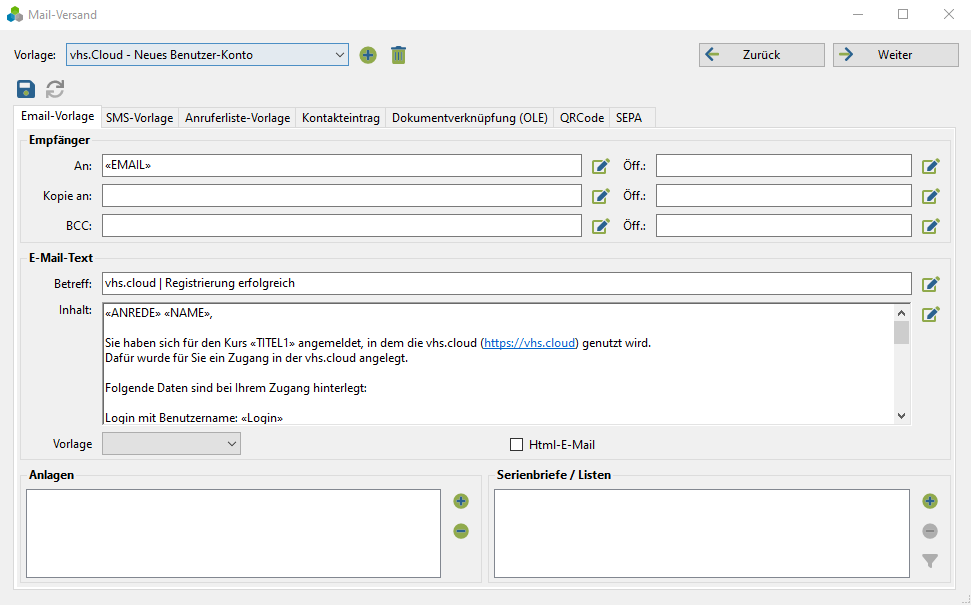Click the Weiter button
The height and width of the screenshot is (605, 971).
pos(895,54)
